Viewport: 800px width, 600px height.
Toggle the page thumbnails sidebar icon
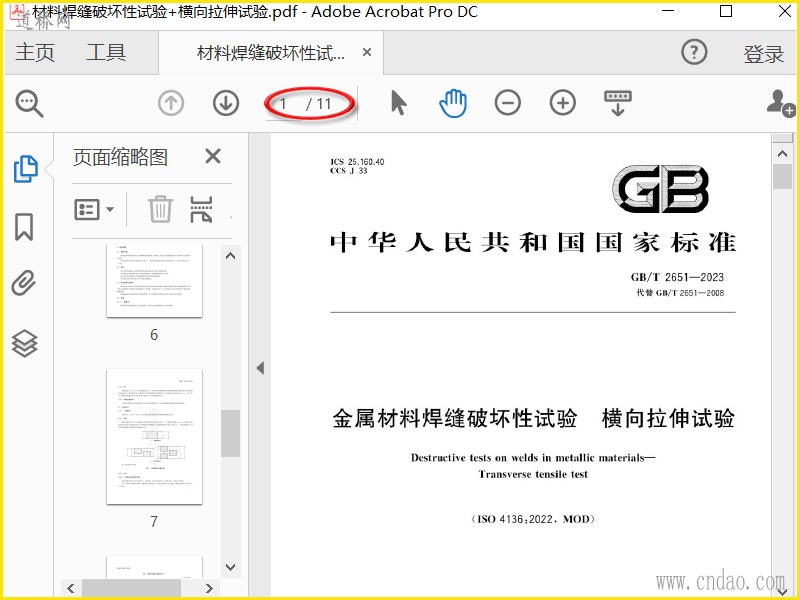pyautogui.click(x=25, y=169)
